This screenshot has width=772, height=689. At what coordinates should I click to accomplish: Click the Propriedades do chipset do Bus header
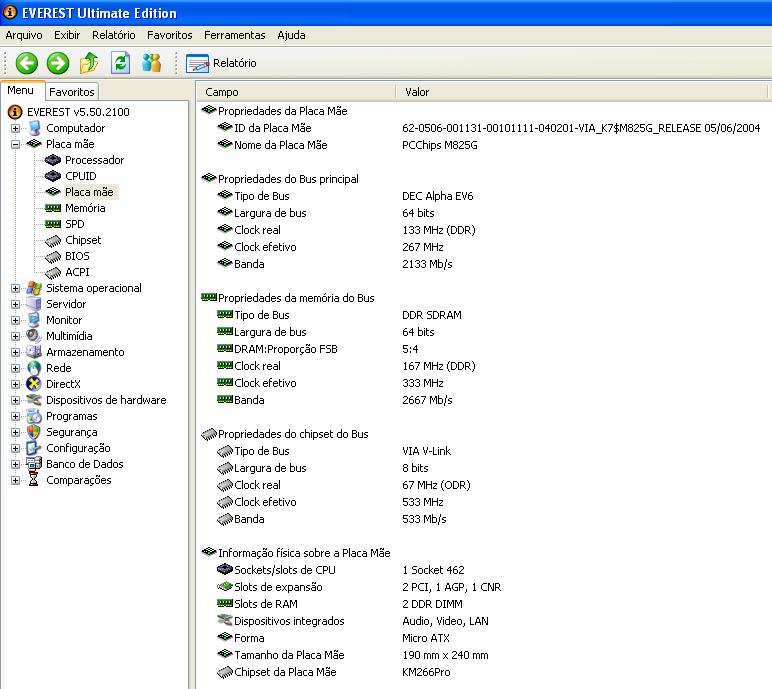pos(286,434)
